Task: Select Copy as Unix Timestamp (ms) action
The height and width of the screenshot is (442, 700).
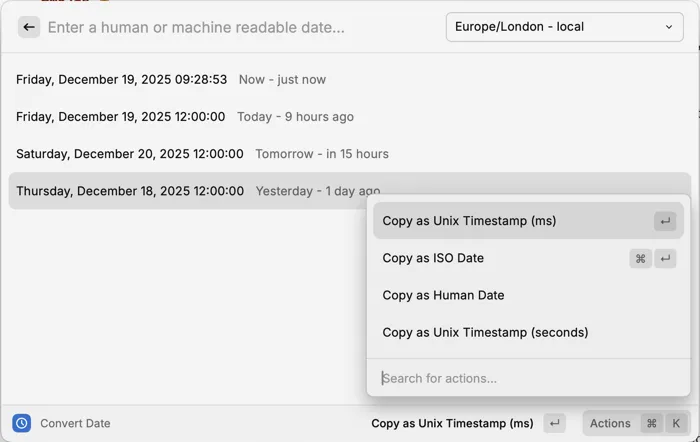Action: [x=469, y=221]
